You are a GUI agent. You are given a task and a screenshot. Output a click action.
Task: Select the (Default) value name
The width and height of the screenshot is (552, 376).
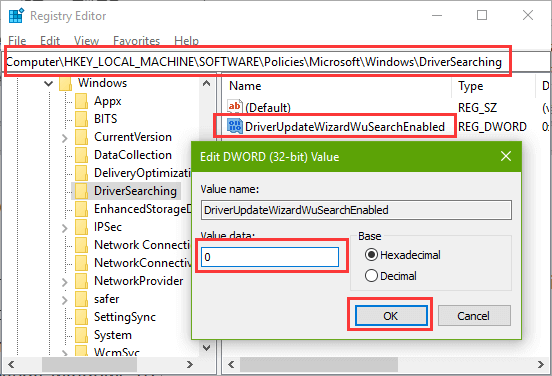268,107
